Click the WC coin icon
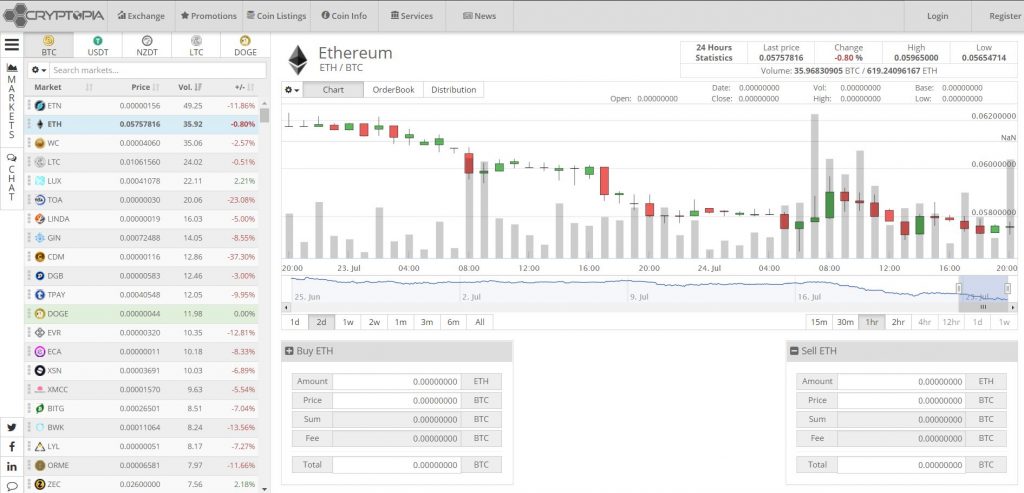Screen dimensions: 1024x493 click(x=40, y=143)
